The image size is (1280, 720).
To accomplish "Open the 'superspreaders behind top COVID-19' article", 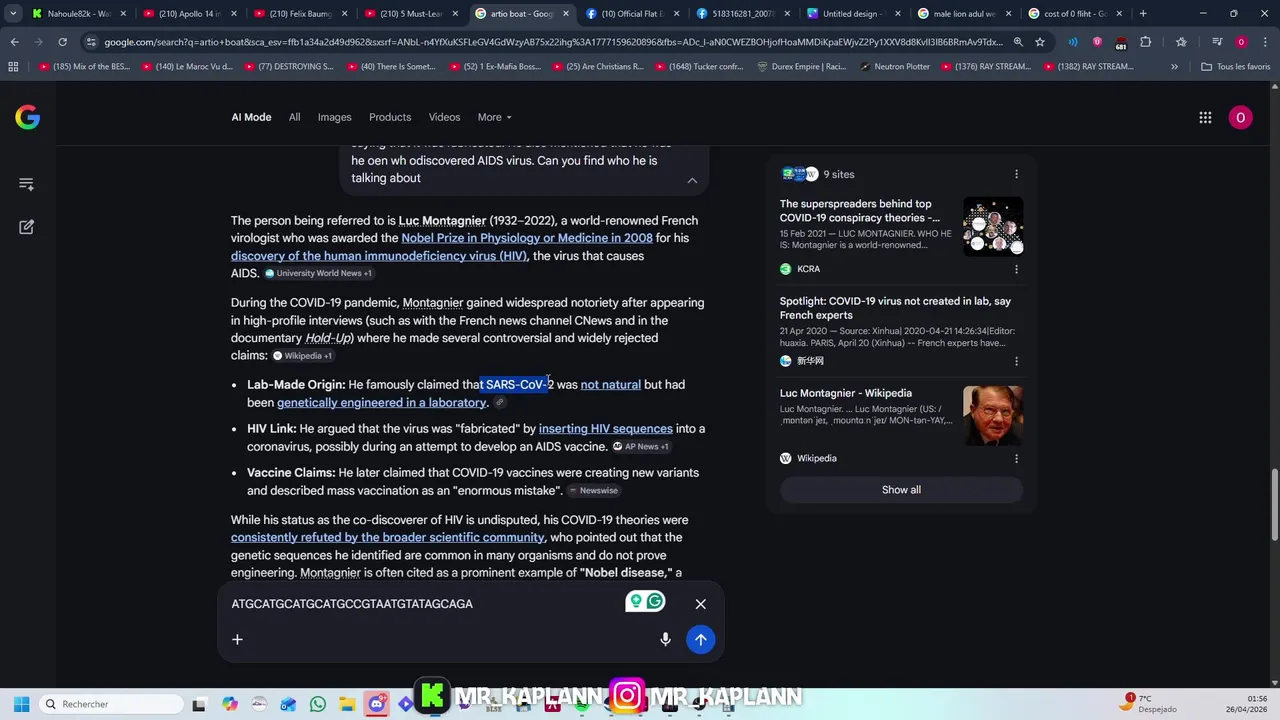I will pyautogui.click(x=860, y=211).
